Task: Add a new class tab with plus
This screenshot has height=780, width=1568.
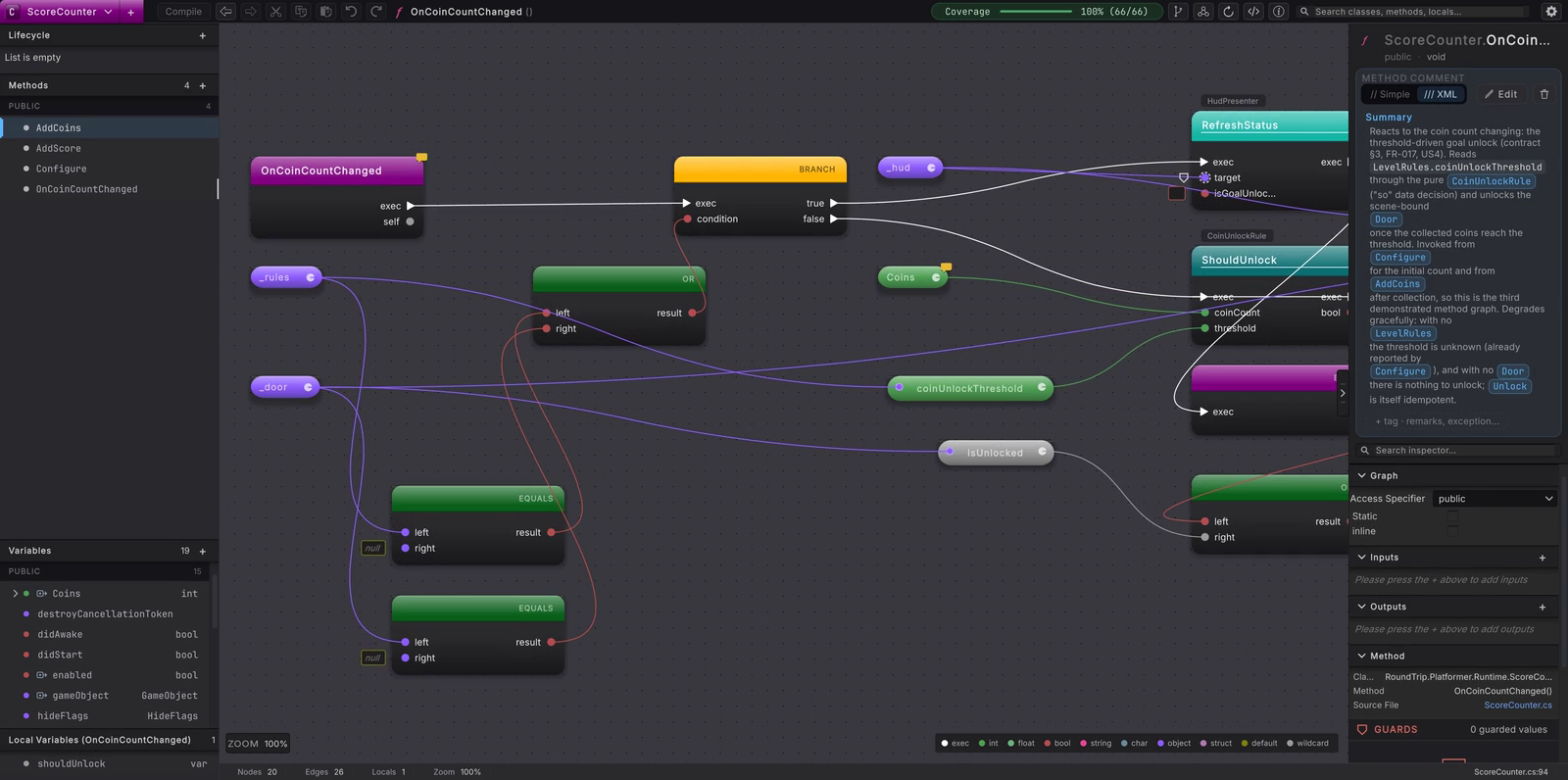Action: point(131,12)
